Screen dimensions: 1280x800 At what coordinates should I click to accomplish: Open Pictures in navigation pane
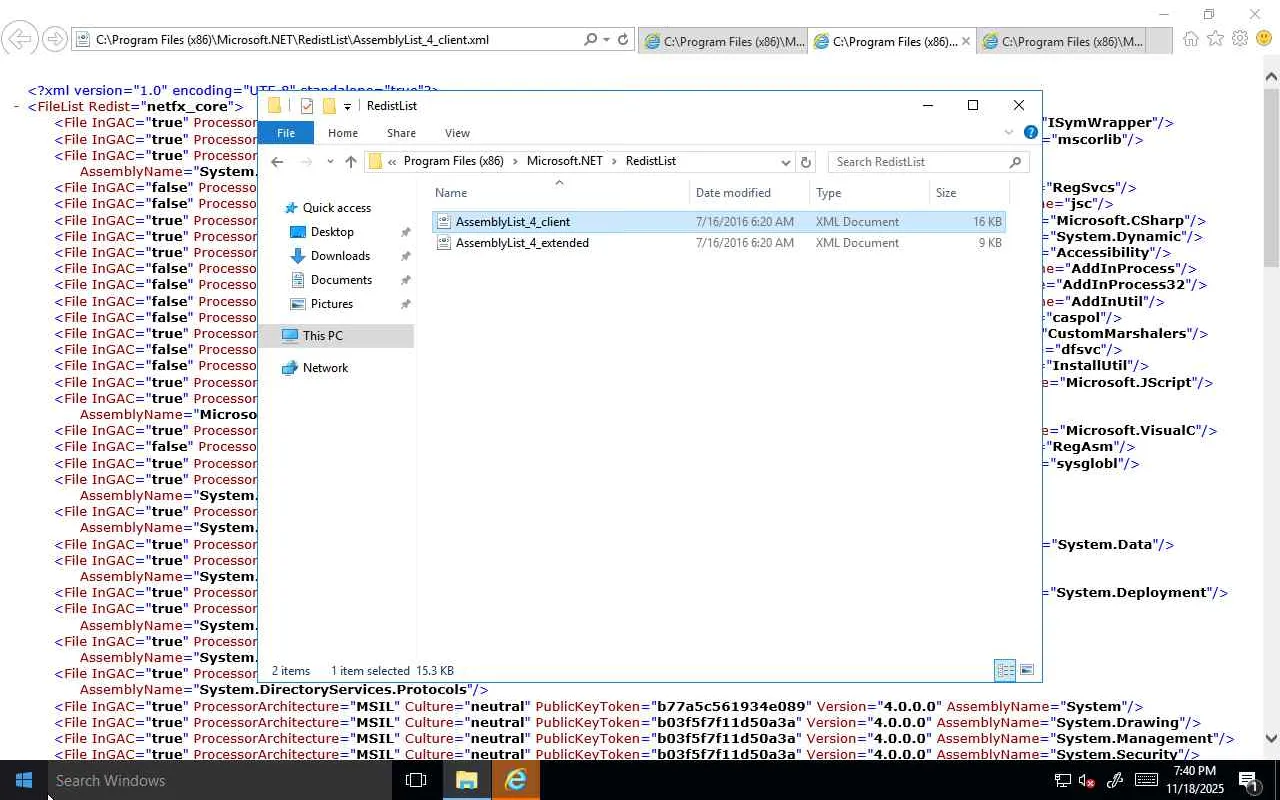[331, 304]
